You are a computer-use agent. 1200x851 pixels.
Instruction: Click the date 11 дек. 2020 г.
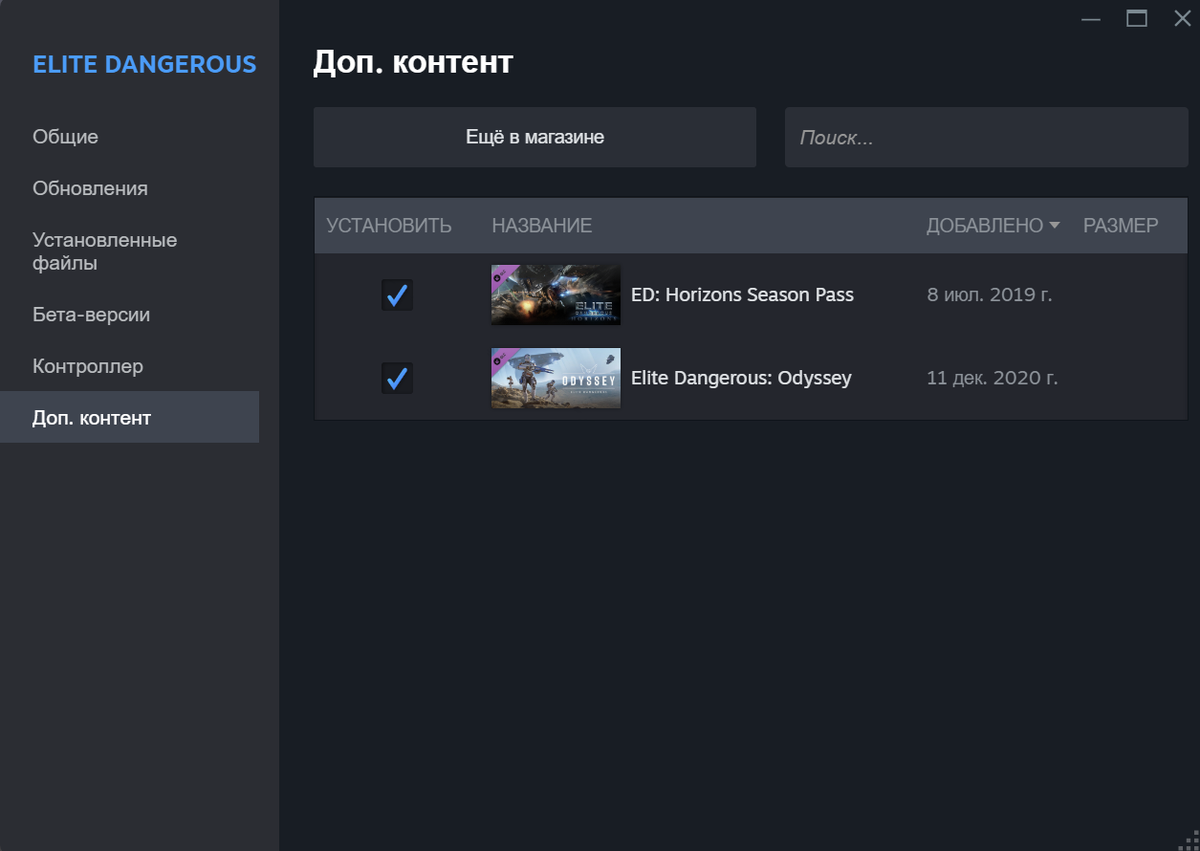(992, 378)
